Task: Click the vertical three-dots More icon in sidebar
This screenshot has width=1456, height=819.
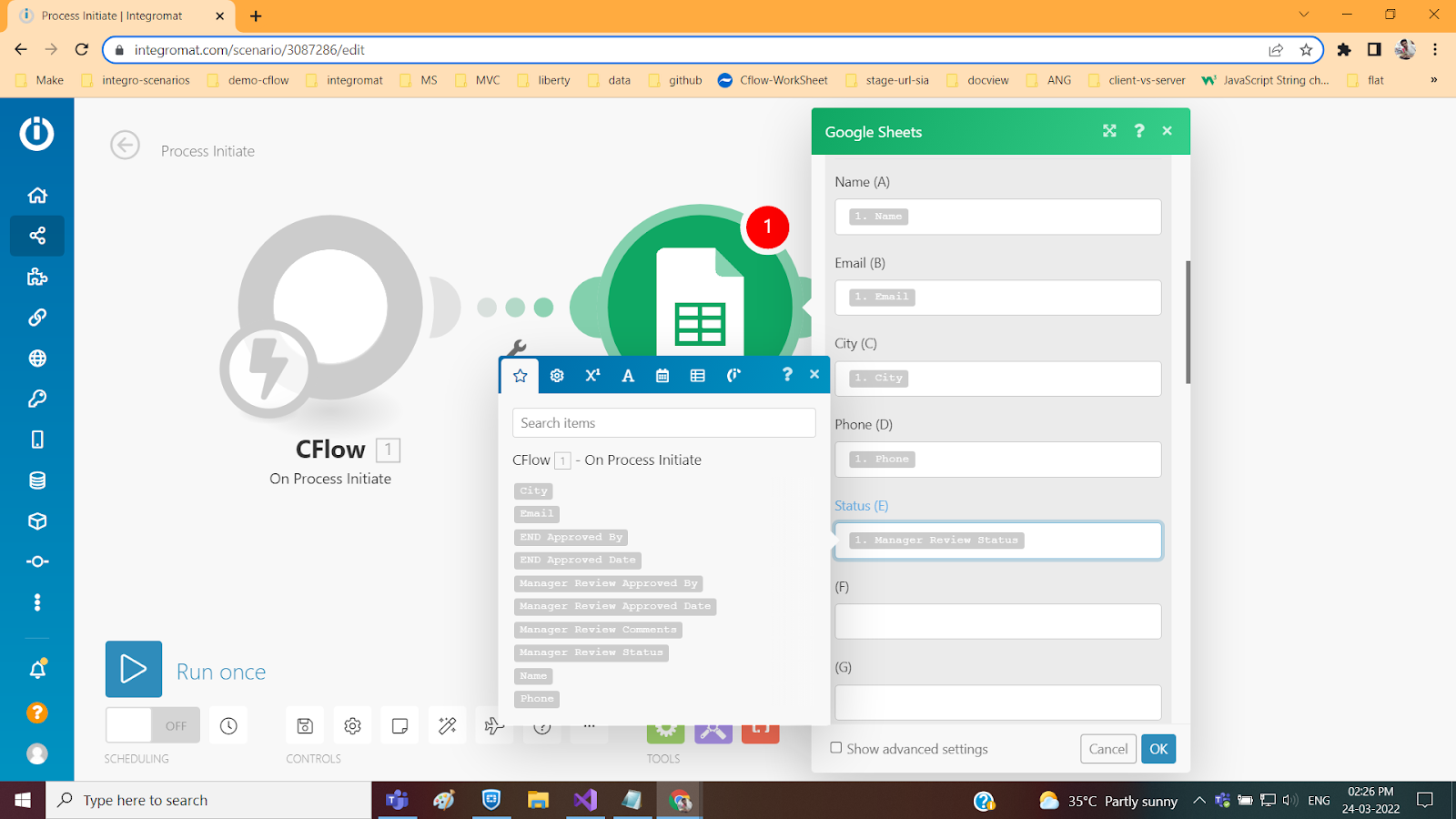Action: [x=37, y=602]
